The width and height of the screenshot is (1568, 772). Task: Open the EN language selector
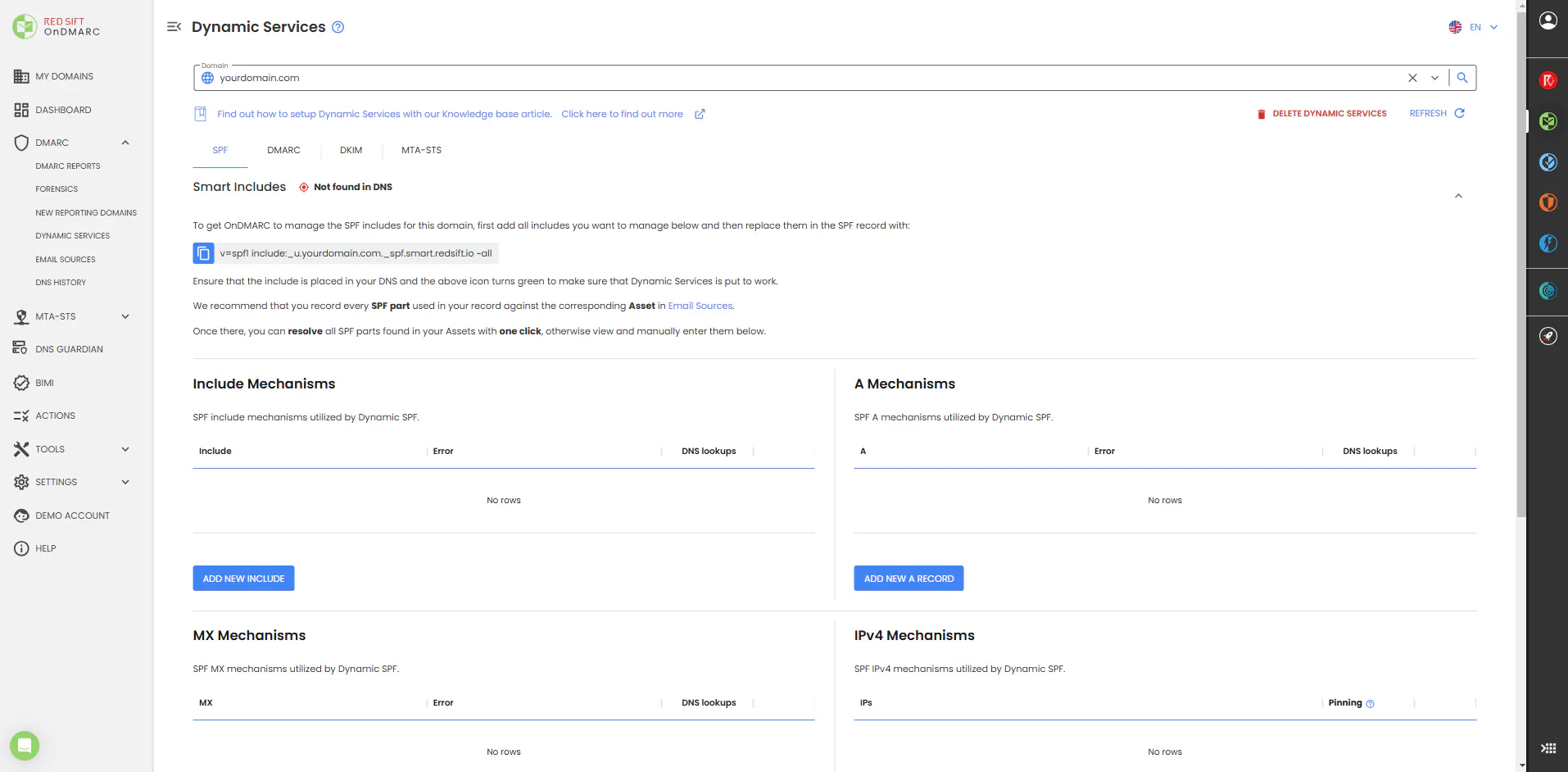click(1474, 27)
